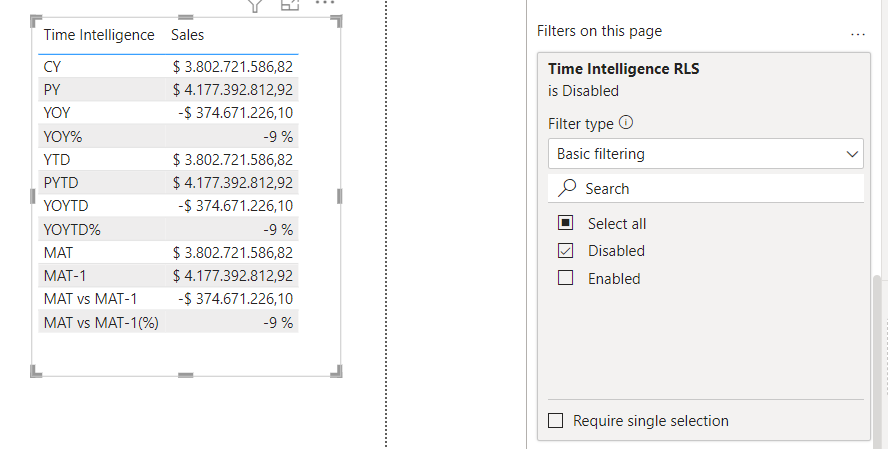Open the table visual's More options ellipsis
The image size is (888, 449).
[324, 4]
